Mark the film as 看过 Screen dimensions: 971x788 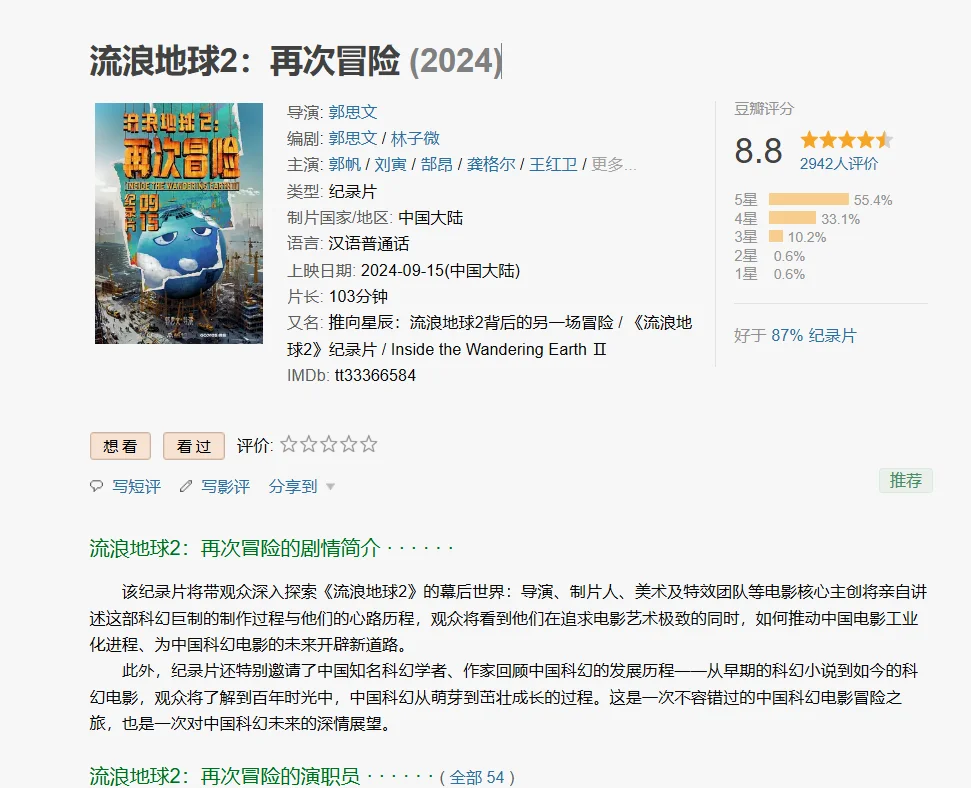tap(194, 446)
